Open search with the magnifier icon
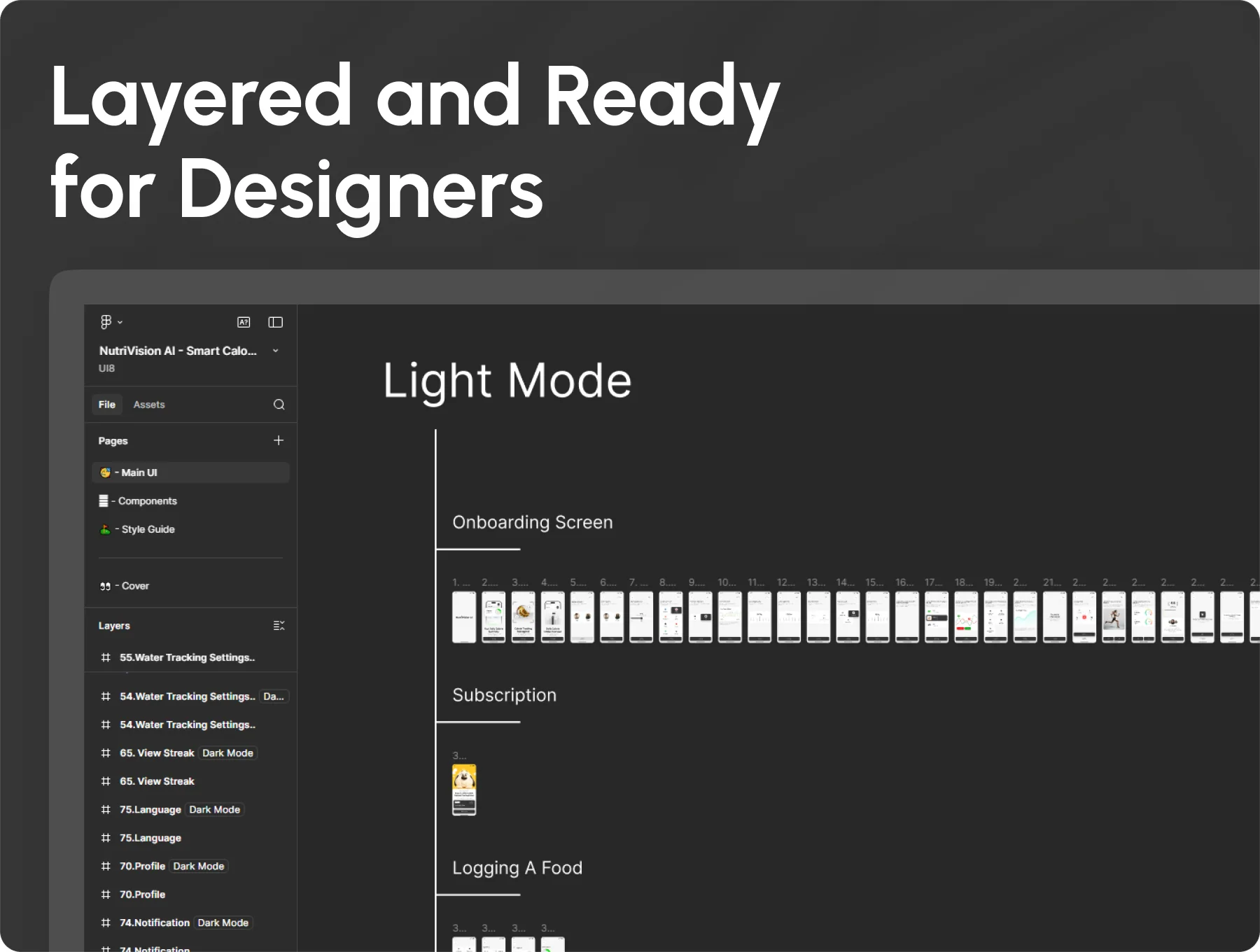Image resolution: width=1260 pixels, height=952 pixels. click(x=279, y=405)
